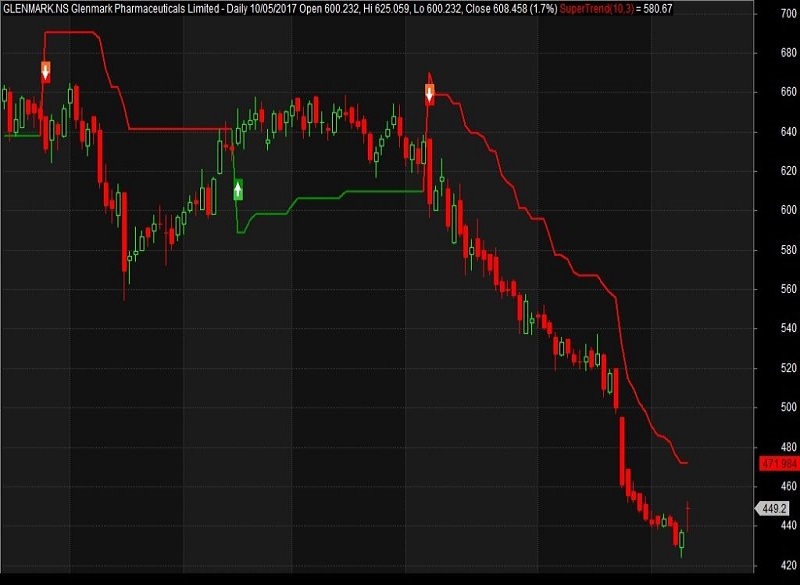Click the 580 price axis label
The height and width of the screenshot is (585, 800).
click(x=789, y=250)
